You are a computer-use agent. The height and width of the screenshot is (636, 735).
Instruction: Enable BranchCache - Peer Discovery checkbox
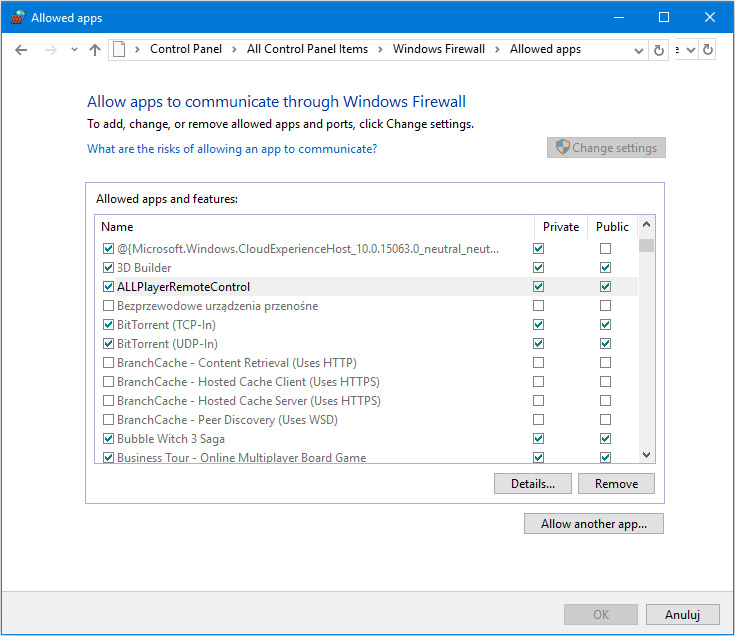[x=108, y=419]
